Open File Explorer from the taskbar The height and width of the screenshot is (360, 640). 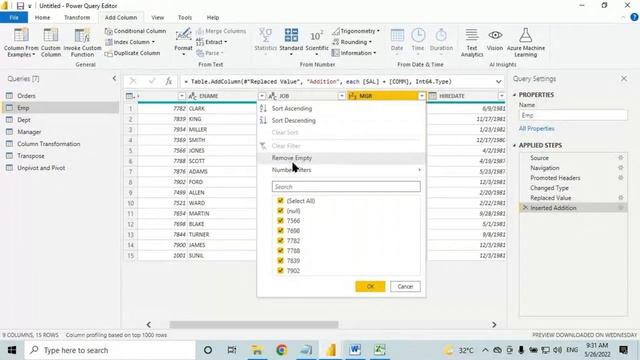point(257,350)
